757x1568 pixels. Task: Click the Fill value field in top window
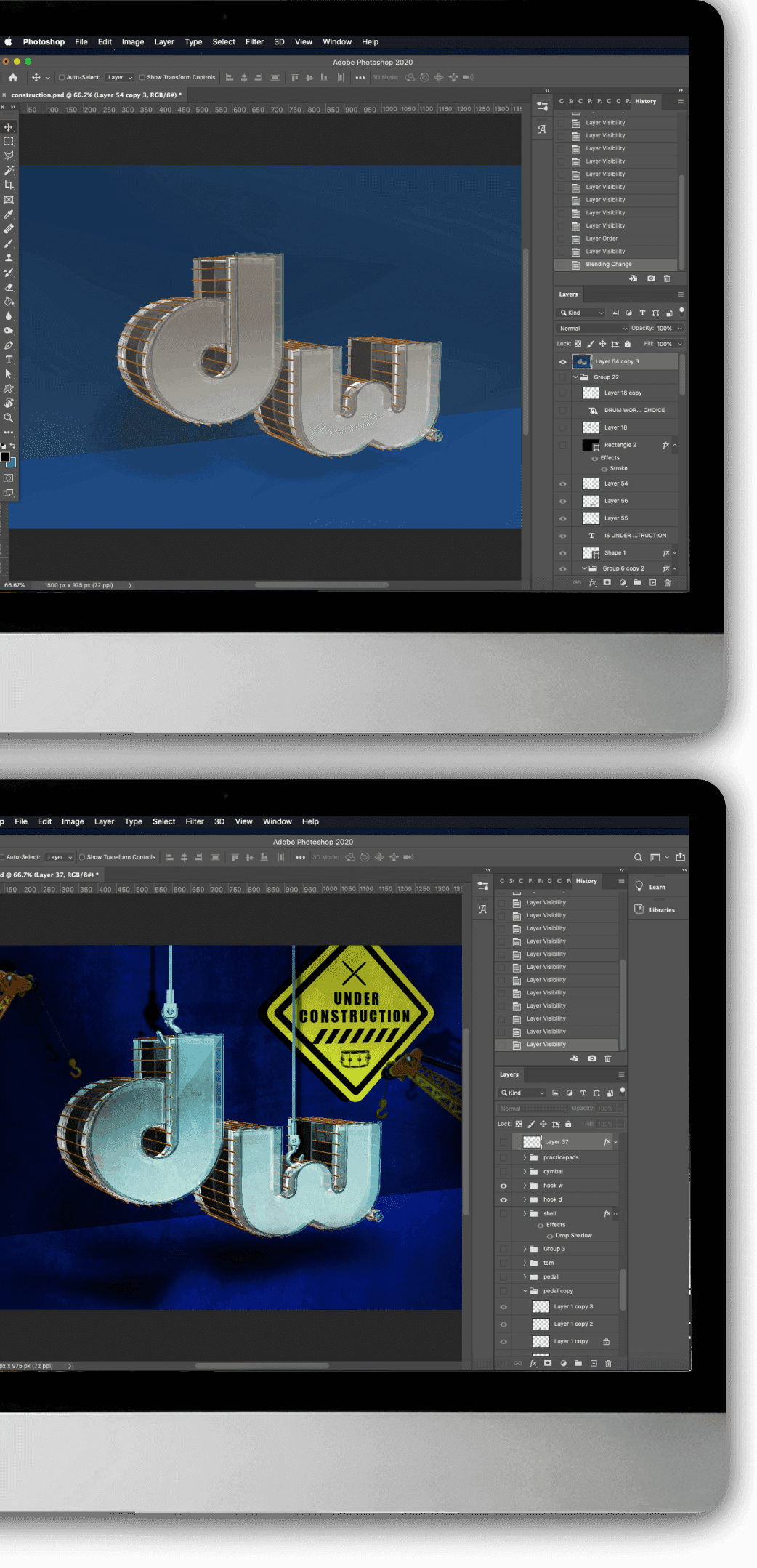(664, 345)
